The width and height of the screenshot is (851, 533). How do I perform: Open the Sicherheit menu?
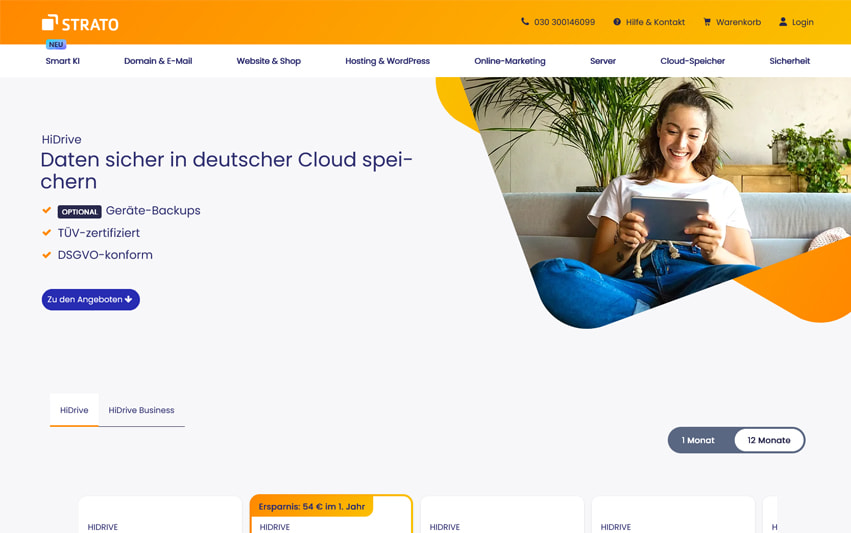point(790,61)
